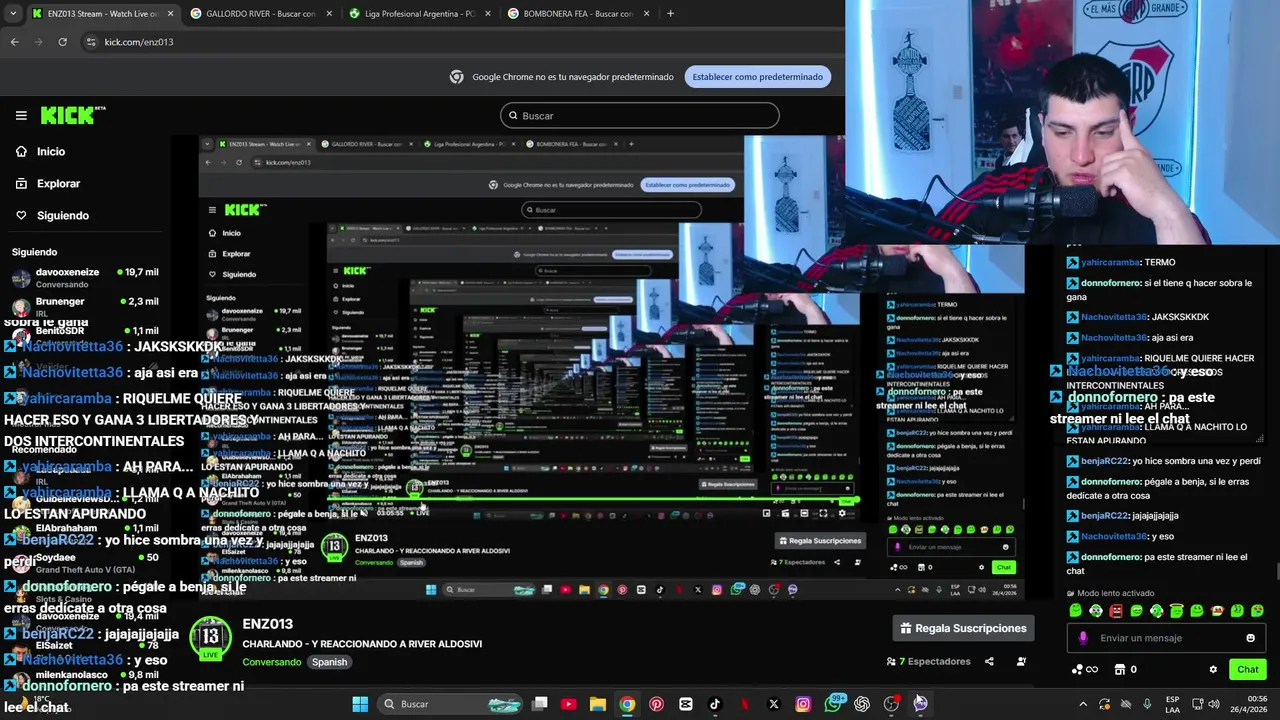Open the chat emoji picker
1280x720 pixels.
pyautogui.click(x=1250, y=638)
